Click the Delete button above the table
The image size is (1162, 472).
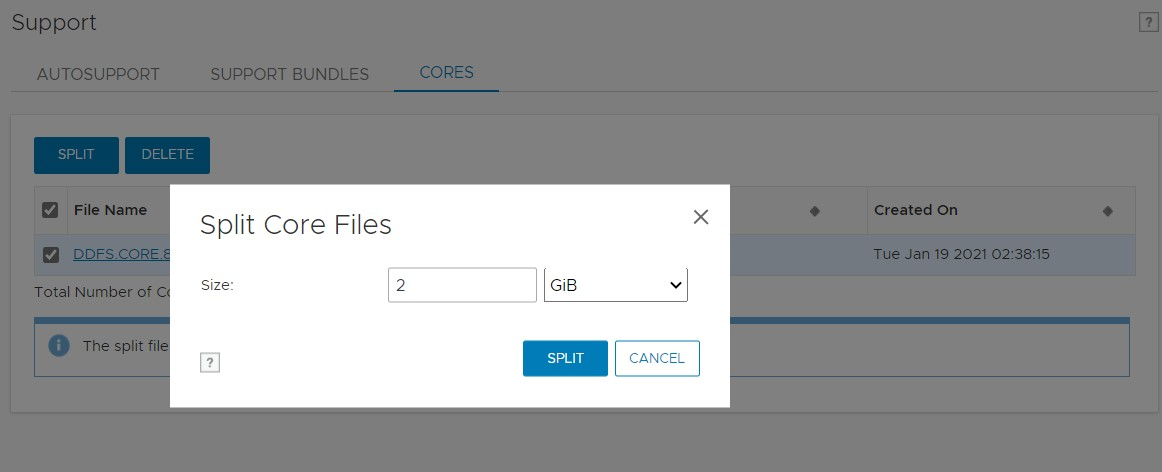[x=167, y=155]
